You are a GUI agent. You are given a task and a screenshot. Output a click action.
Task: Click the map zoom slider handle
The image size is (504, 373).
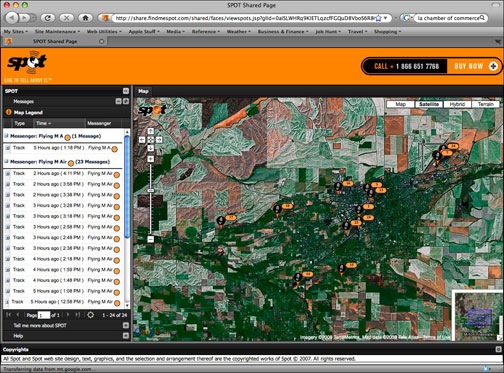click(x=151, y=190)
